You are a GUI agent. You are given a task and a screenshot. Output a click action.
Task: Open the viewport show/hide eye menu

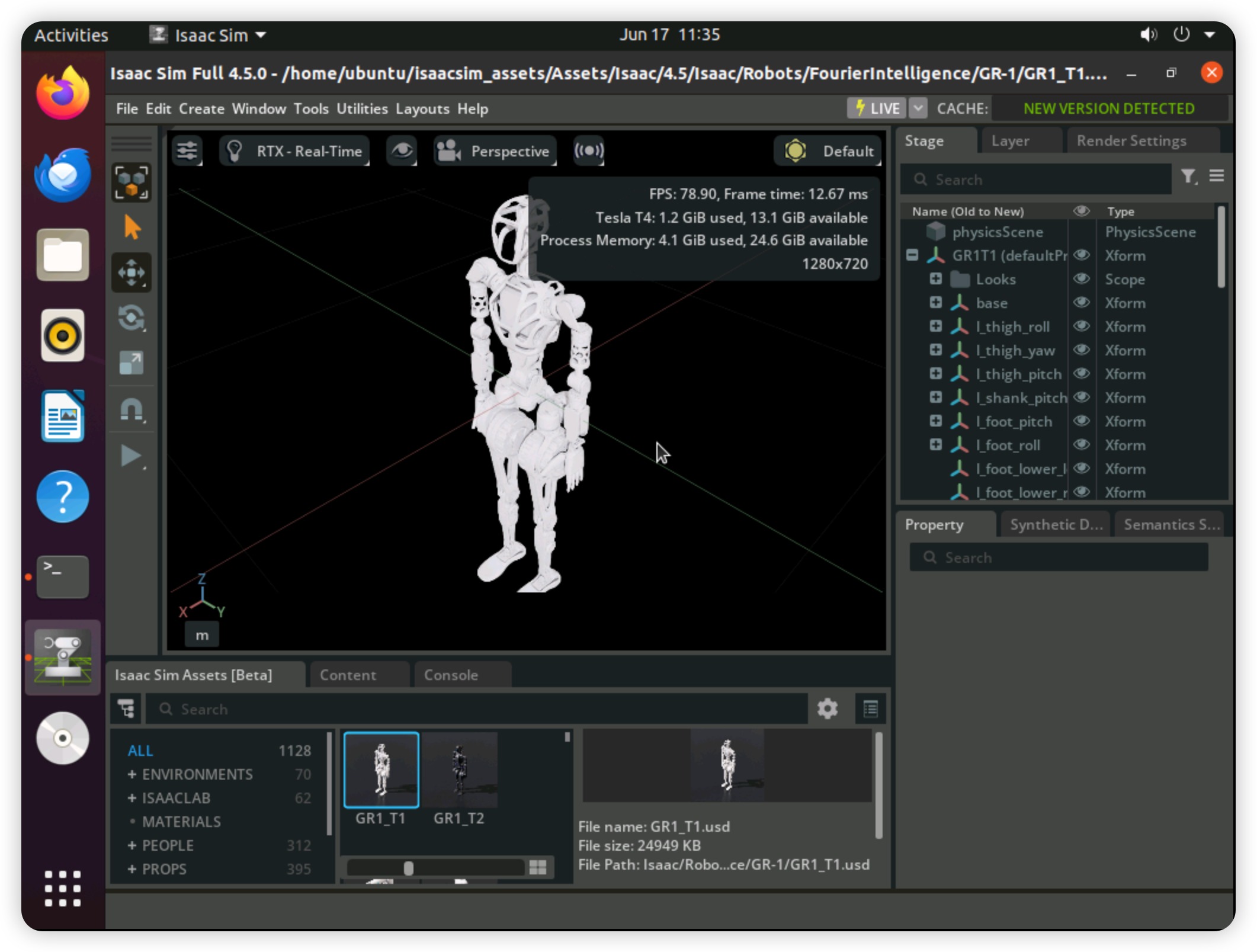click(x=402, y=151)
